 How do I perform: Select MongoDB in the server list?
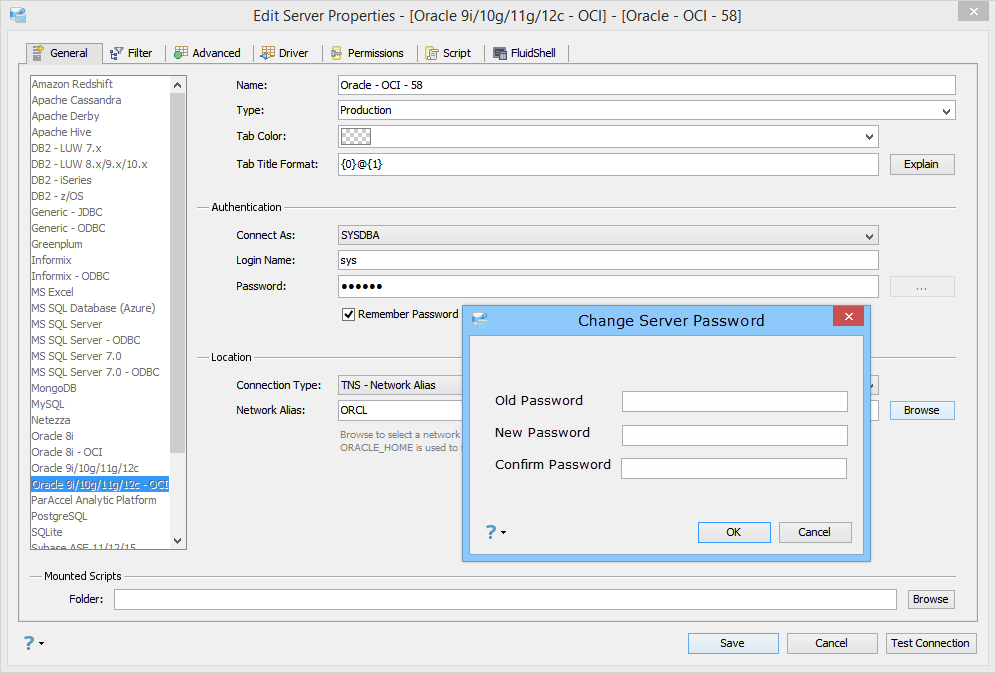[54, 388]
